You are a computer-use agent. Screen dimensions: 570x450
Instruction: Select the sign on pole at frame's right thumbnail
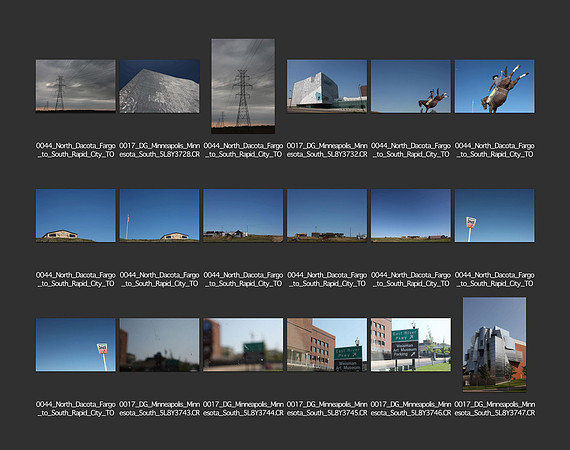[x=76, y=345]
